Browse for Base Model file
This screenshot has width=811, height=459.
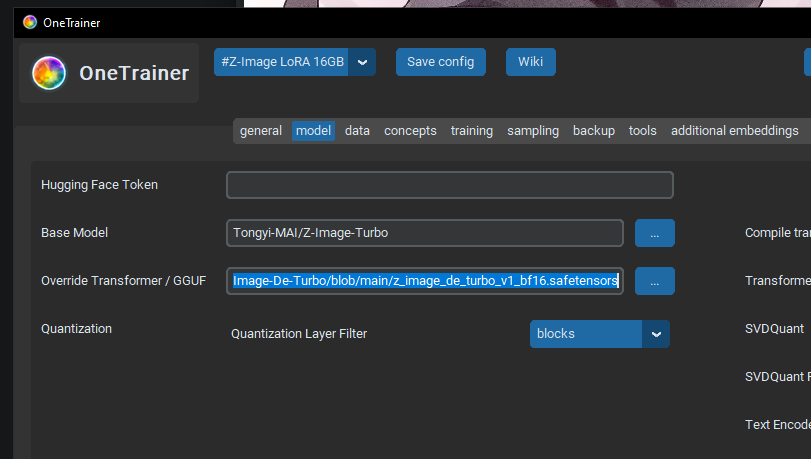coord(655,233)
